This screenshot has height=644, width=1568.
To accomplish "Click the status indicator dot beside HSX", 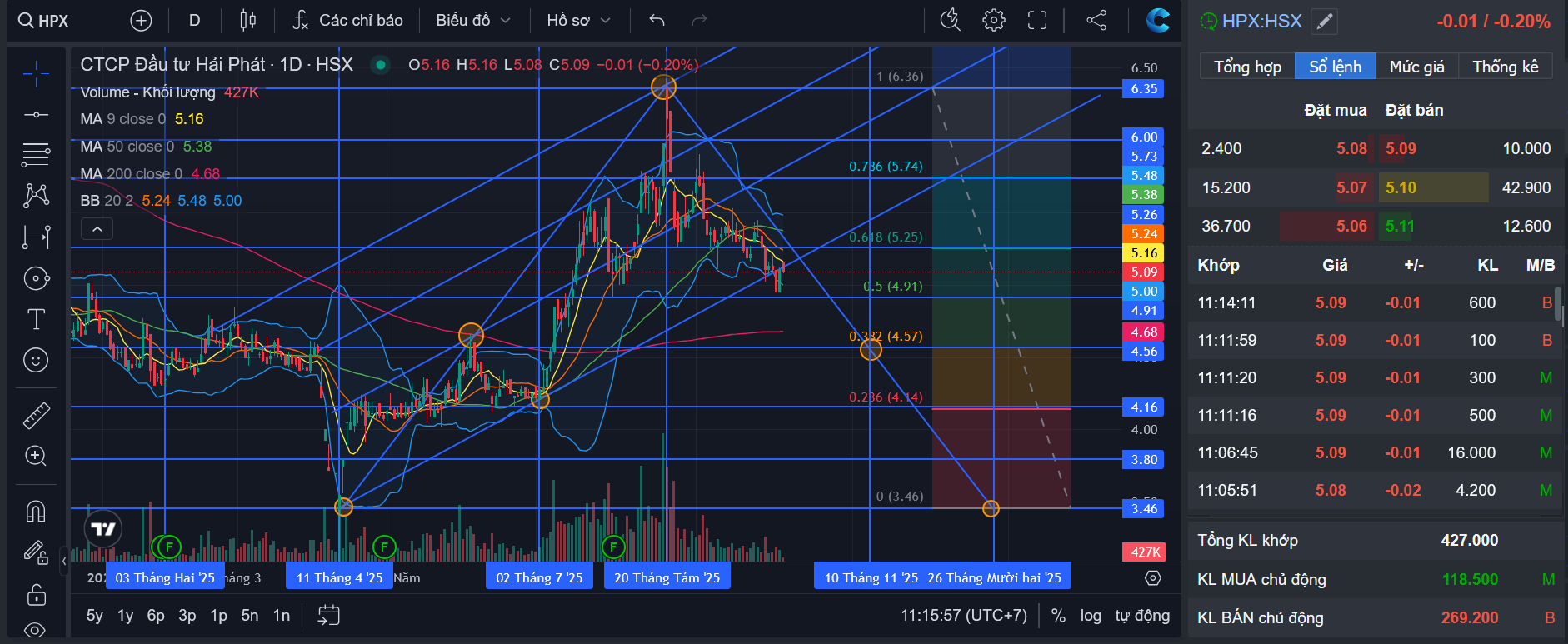I will 381,64.
